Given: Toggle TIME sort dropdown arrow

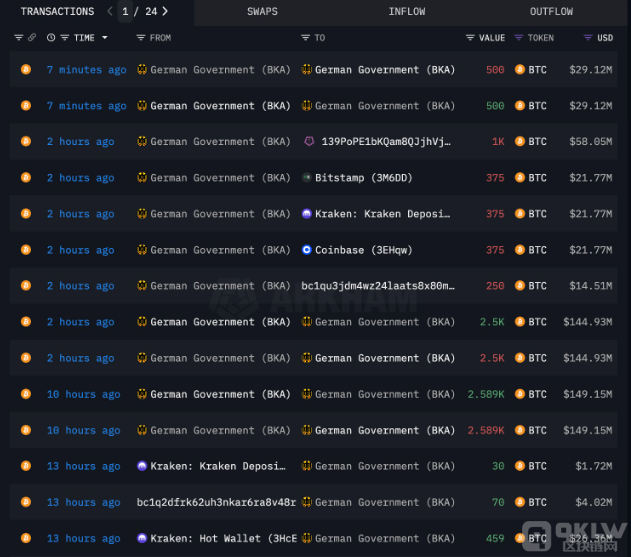Looking at the screenshot, I should 105,38.
